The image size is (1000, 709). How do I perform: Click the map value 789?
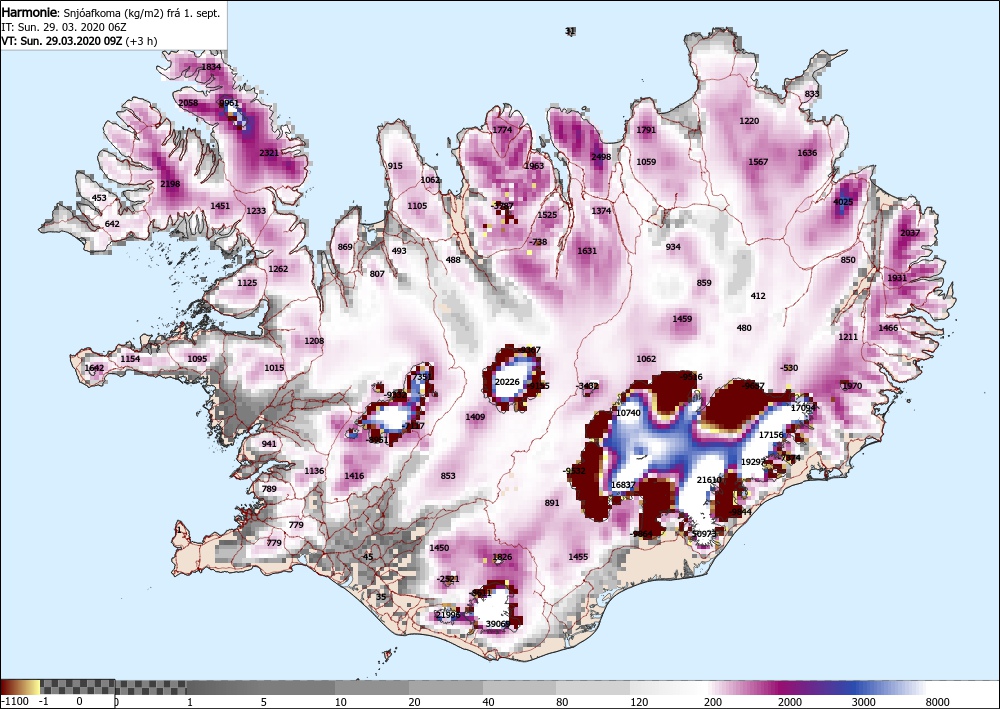[x=269, y=489]
